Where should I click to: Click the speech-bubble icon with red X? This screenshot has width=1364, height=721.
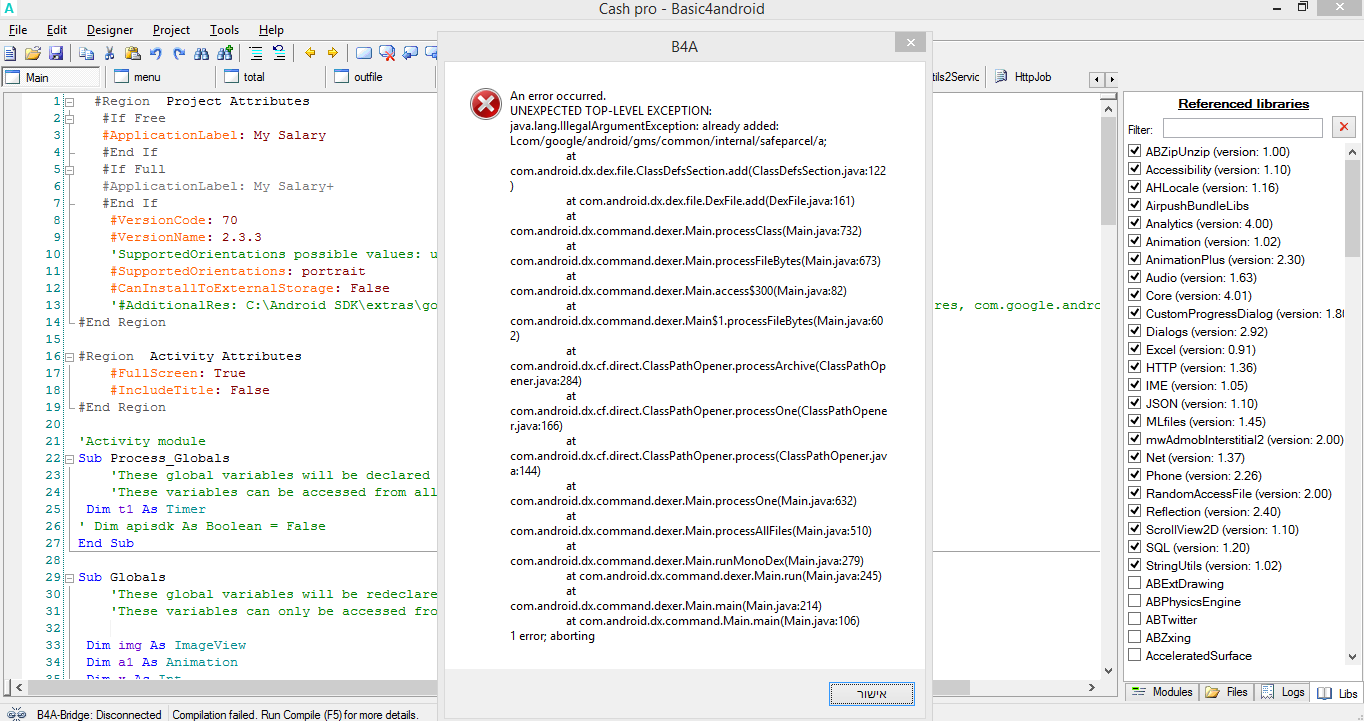387,53
